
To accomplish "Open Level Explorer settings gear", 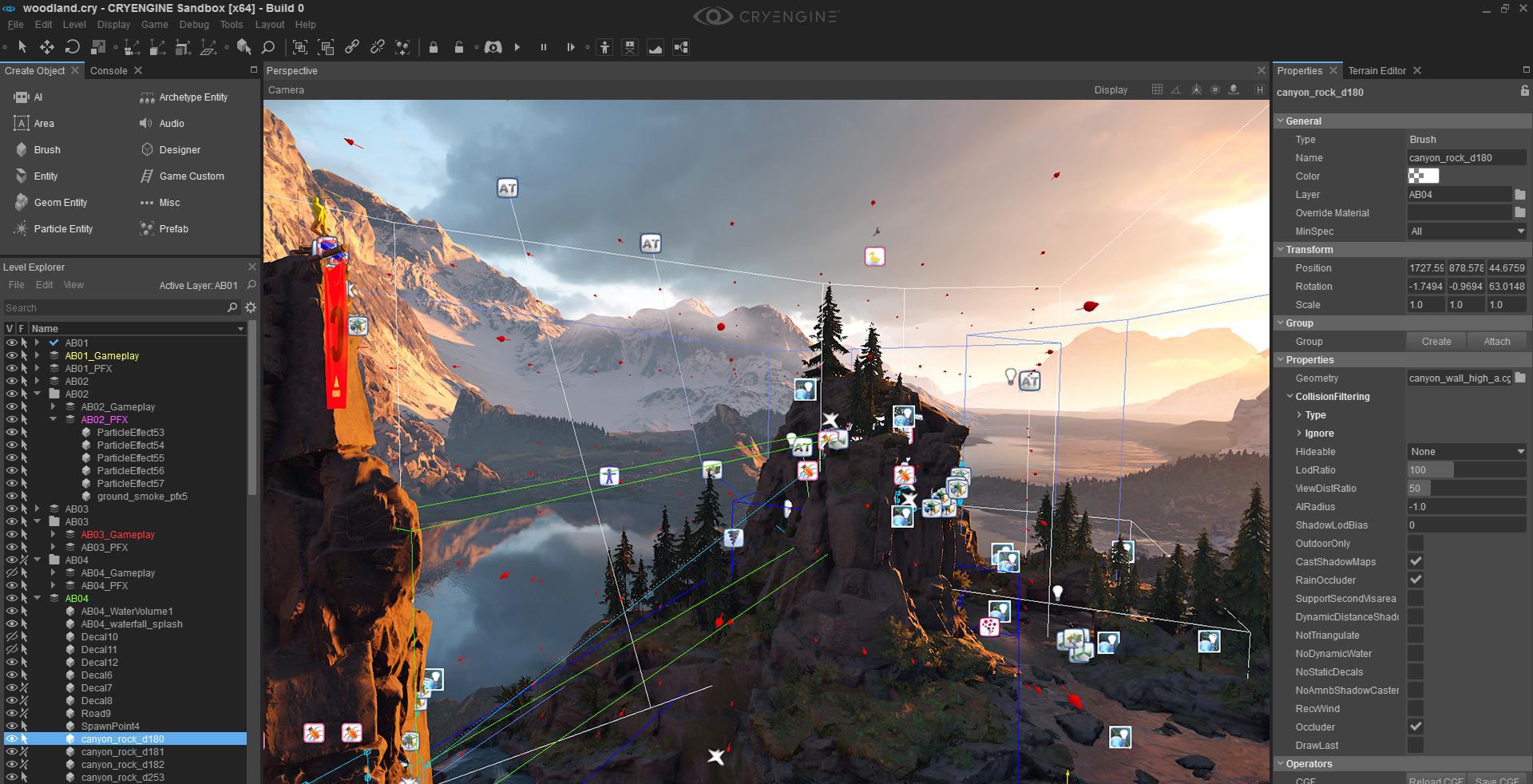I will pyautogui.click(x=251, y=307).
